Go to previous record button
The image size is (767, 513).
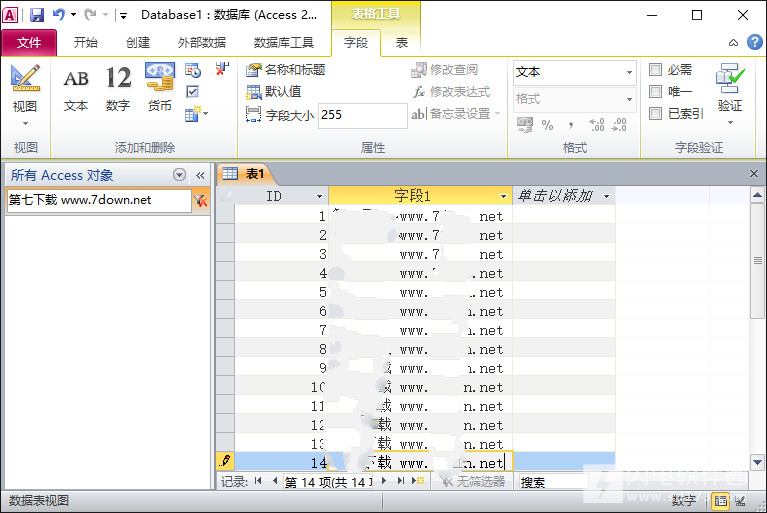coord(274,481)
